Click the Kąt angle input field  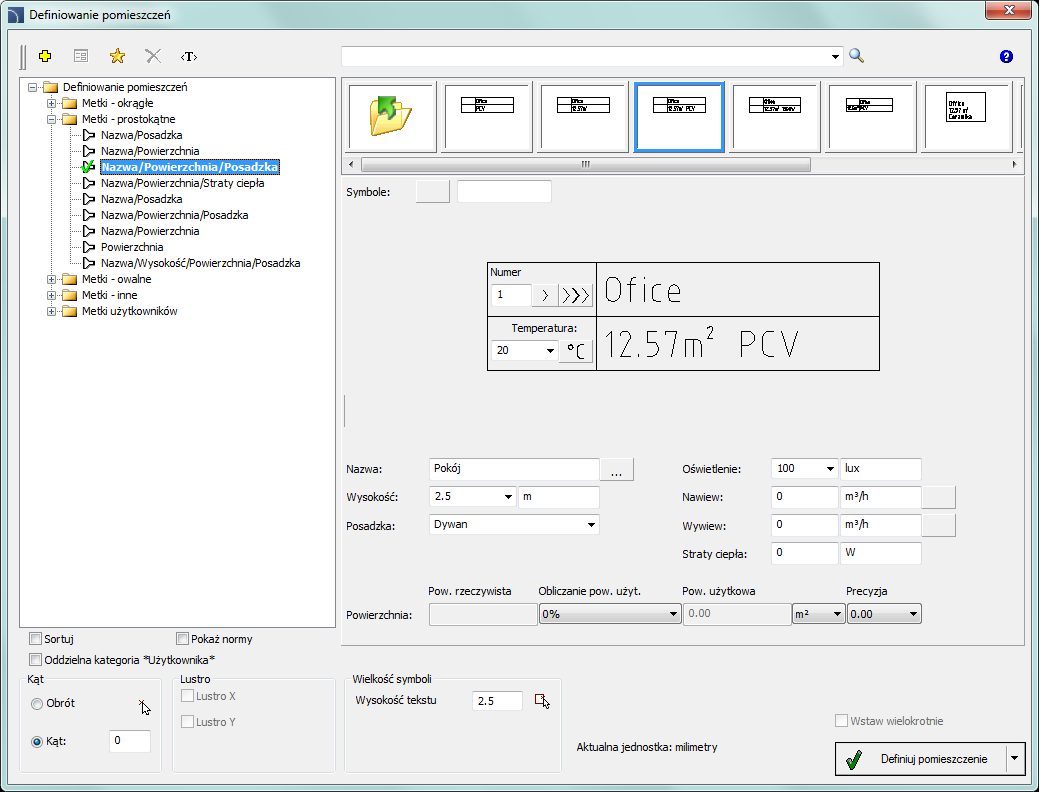point(130,741)
